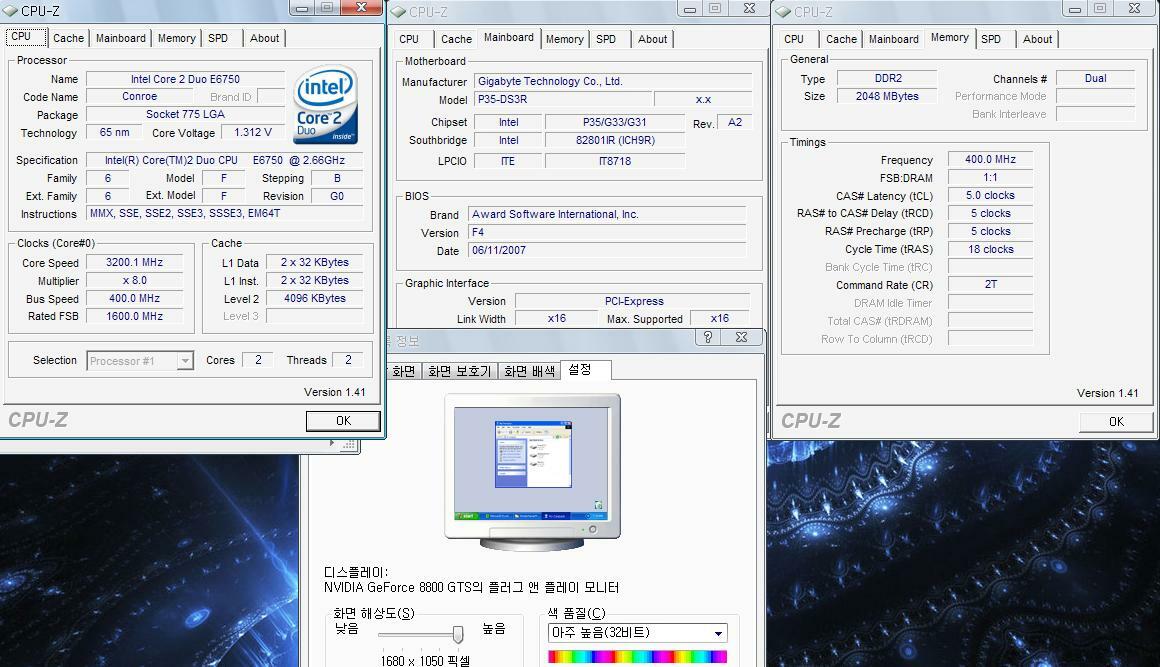This screenshot has height=667, width=1160.
Task: Open About tab in left CPU-Z window
Action: [264, 38]
